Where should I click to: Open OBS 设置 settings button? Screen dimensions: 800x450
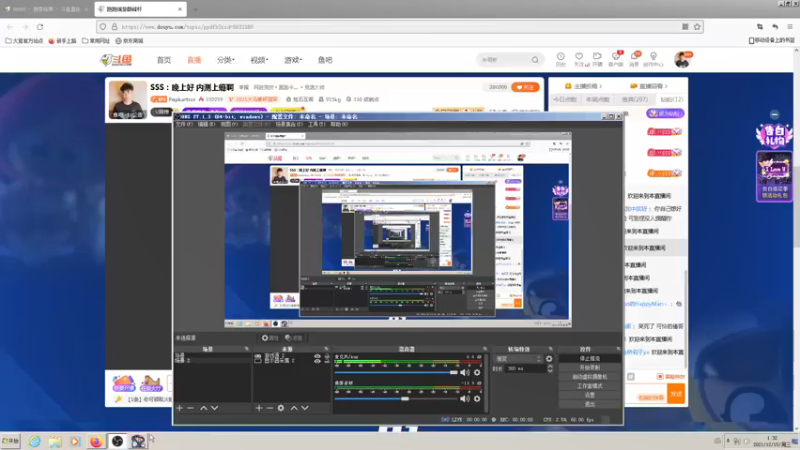[590, 395]
